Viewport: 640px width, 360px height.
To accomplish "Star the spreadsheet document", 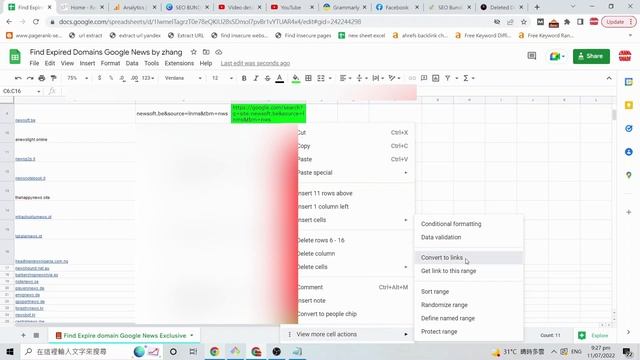I will click(x=193, y=52).
